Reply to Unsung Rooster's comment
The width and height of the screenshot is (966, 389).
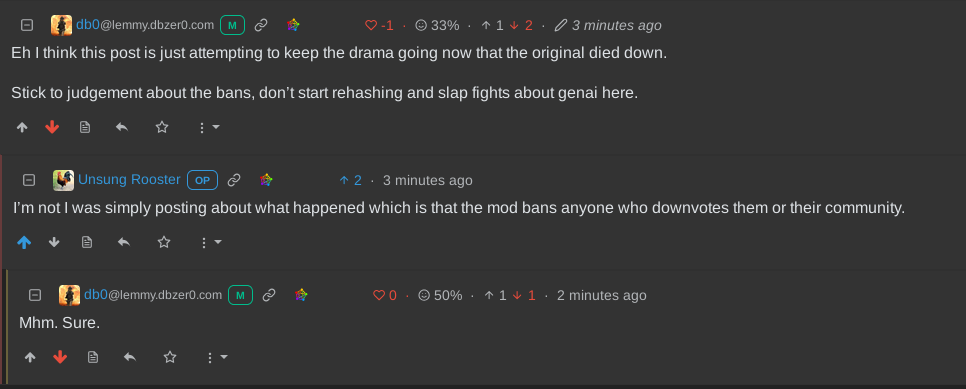(x=124, y=242)
